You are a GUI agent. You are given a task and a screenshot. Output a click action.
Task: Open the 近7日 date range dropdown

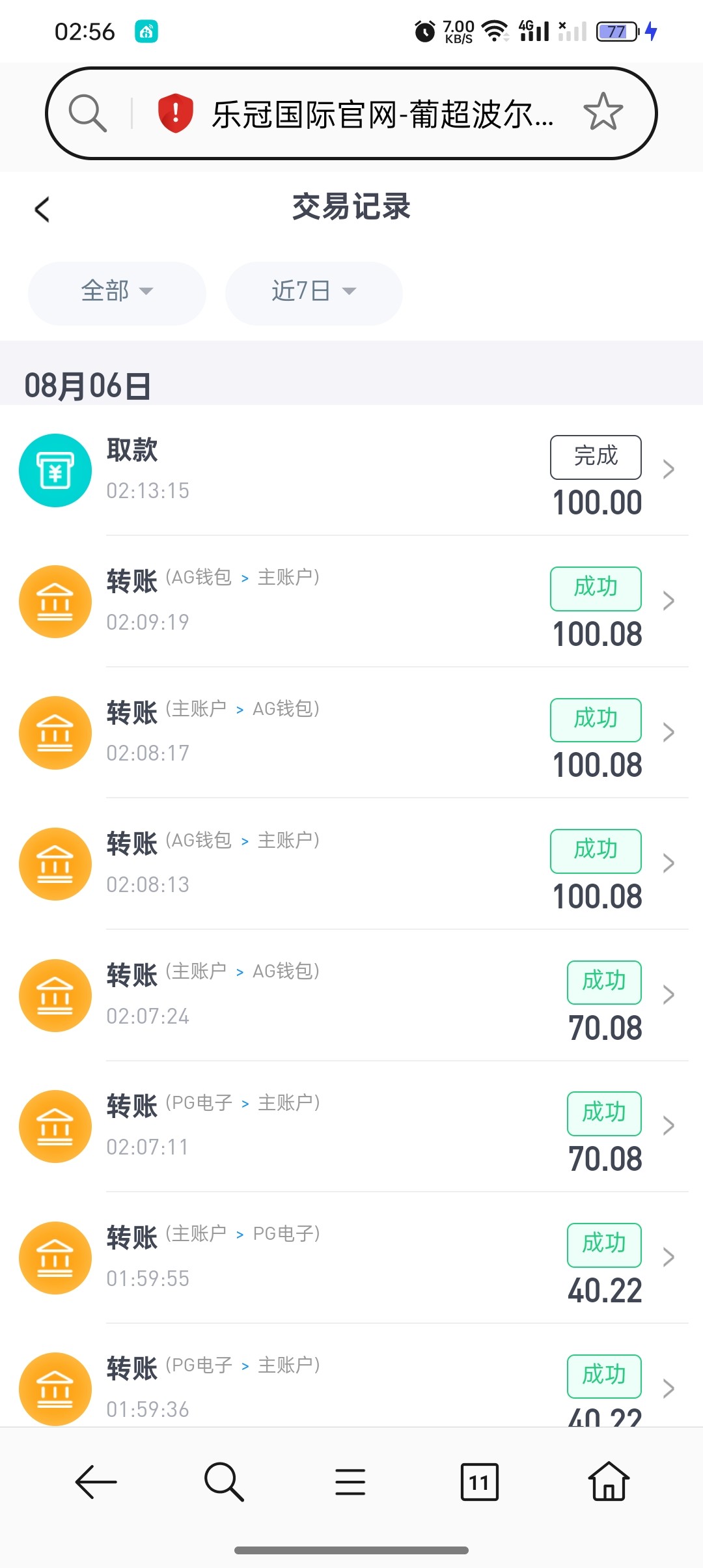pyautogui.click(x=314, y=291)
